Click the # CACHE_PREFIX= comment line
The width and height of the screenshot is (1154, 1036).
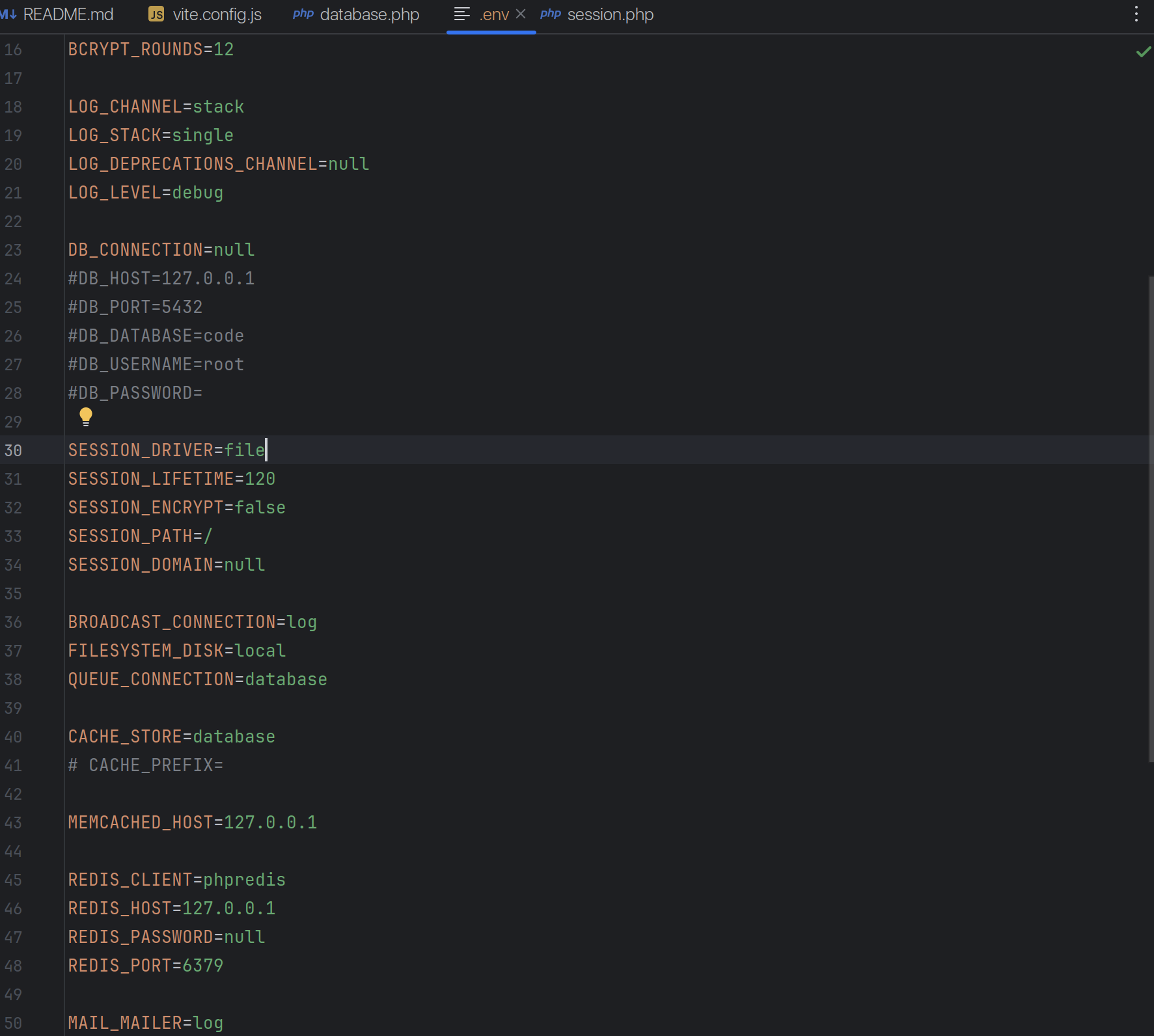pos(146,765)
